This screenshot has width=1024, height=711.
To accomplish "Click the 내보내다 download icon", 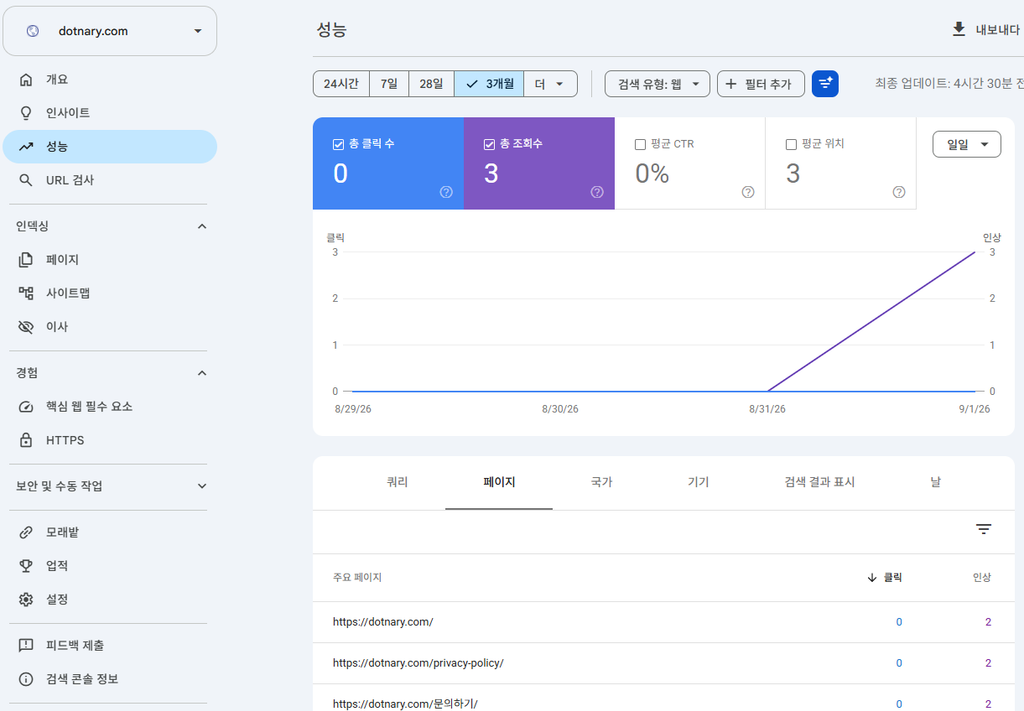I will pos(958,29).
